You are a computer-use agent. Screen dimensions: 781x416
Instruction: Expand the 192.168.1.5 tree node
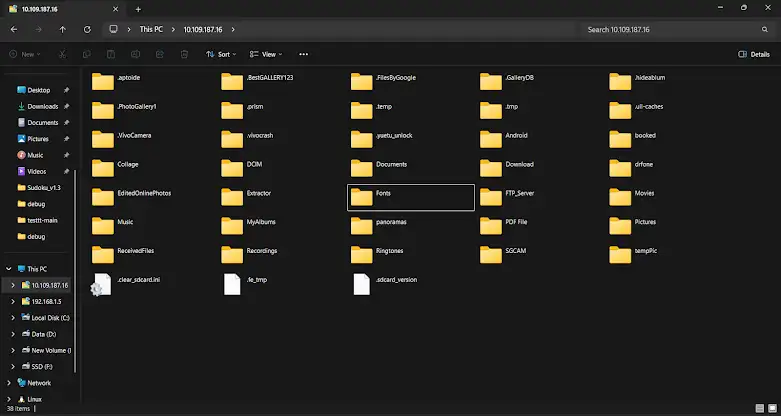(x=13, y=301)
